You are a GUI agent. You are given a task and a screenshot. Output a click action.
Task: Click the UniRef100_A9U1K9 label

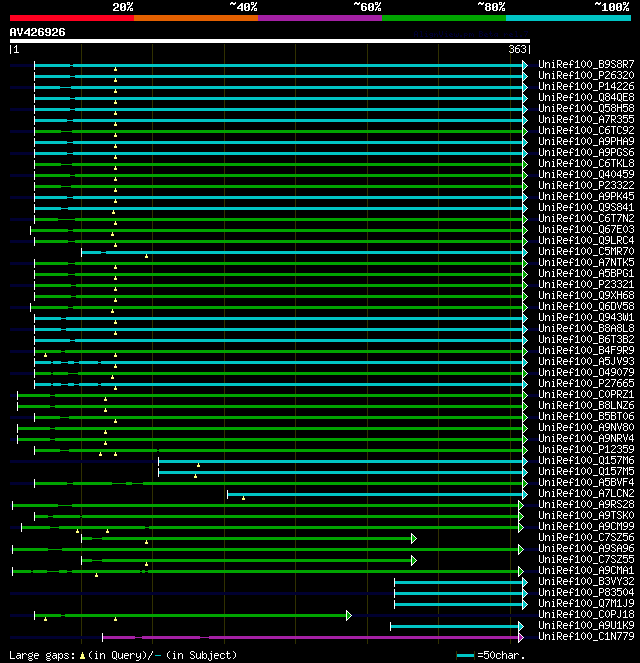point(586,625)
